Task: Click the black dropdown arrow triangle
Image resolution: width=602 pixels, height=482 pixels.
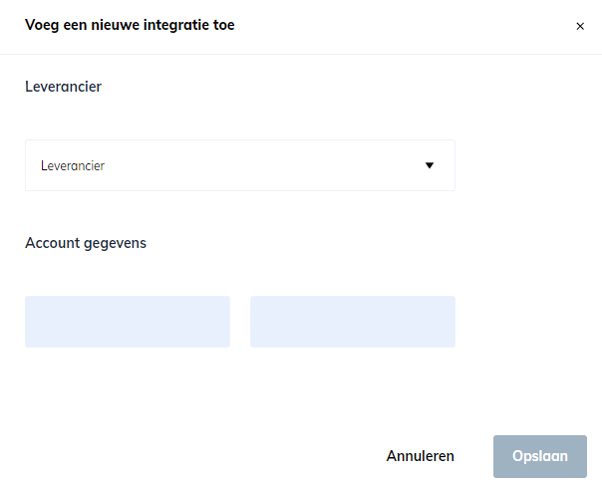Action: 430,166
